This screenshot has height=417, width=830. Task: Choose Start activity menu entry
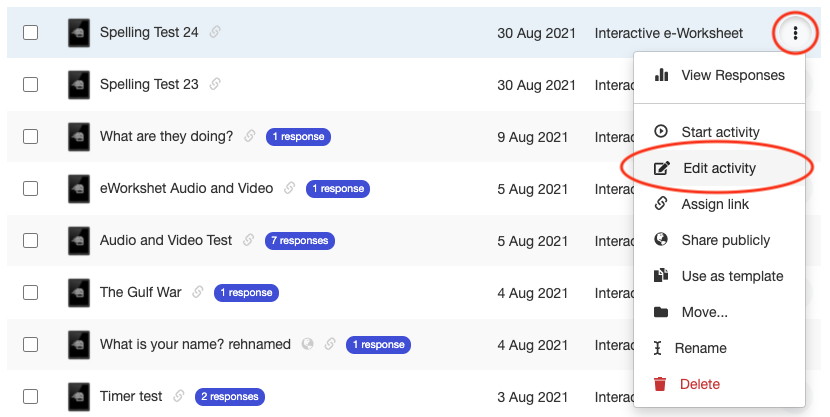[719, 132]
